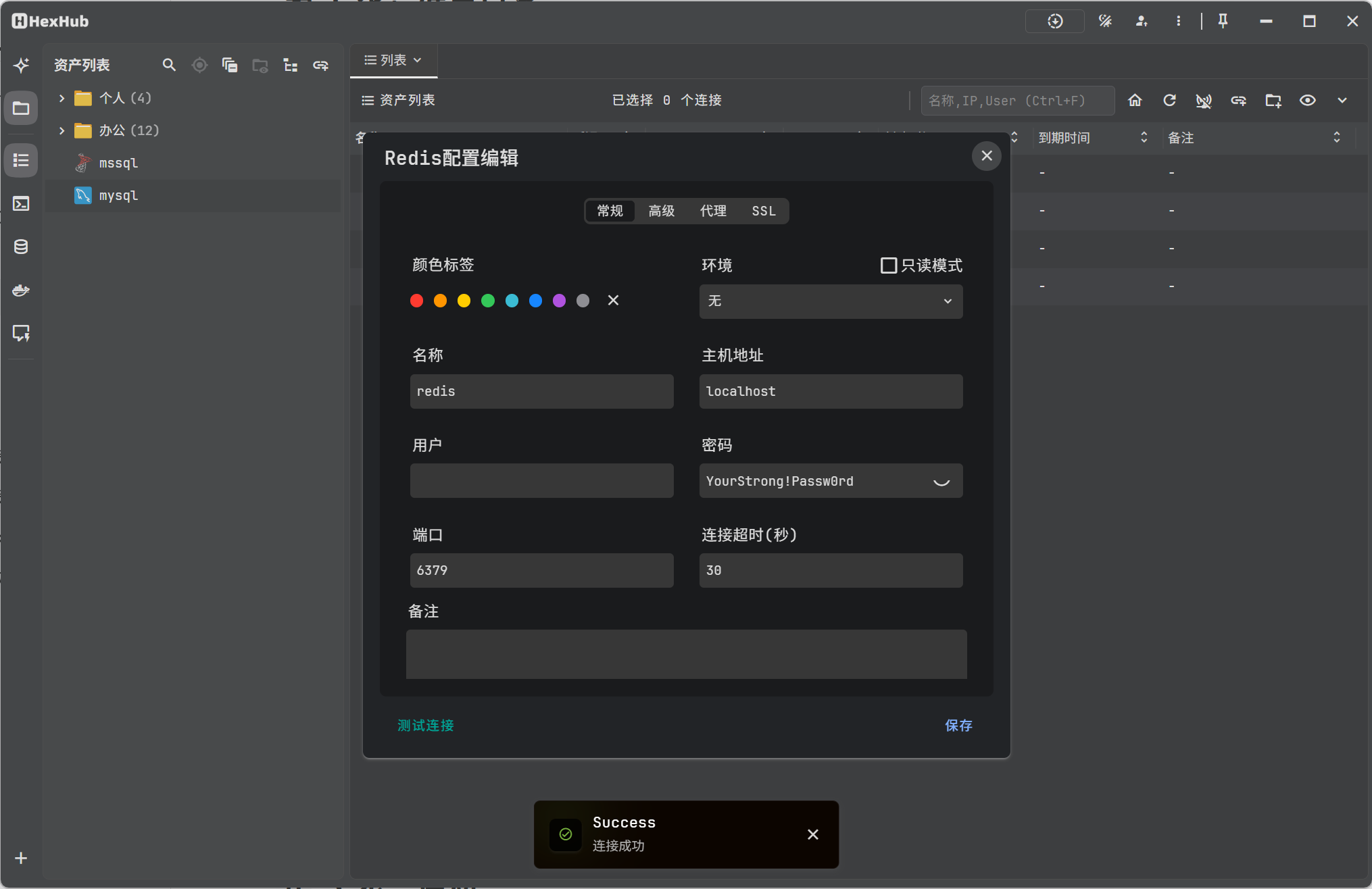Search the asset list with magnifier icon

(x=169, y=65)
